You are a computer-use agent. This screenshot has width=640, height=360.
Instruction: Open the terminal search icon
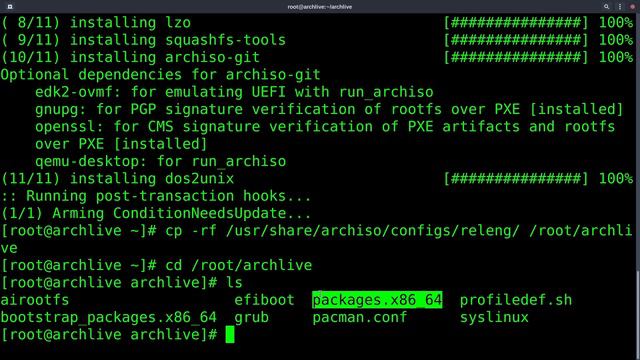point(607,7)
